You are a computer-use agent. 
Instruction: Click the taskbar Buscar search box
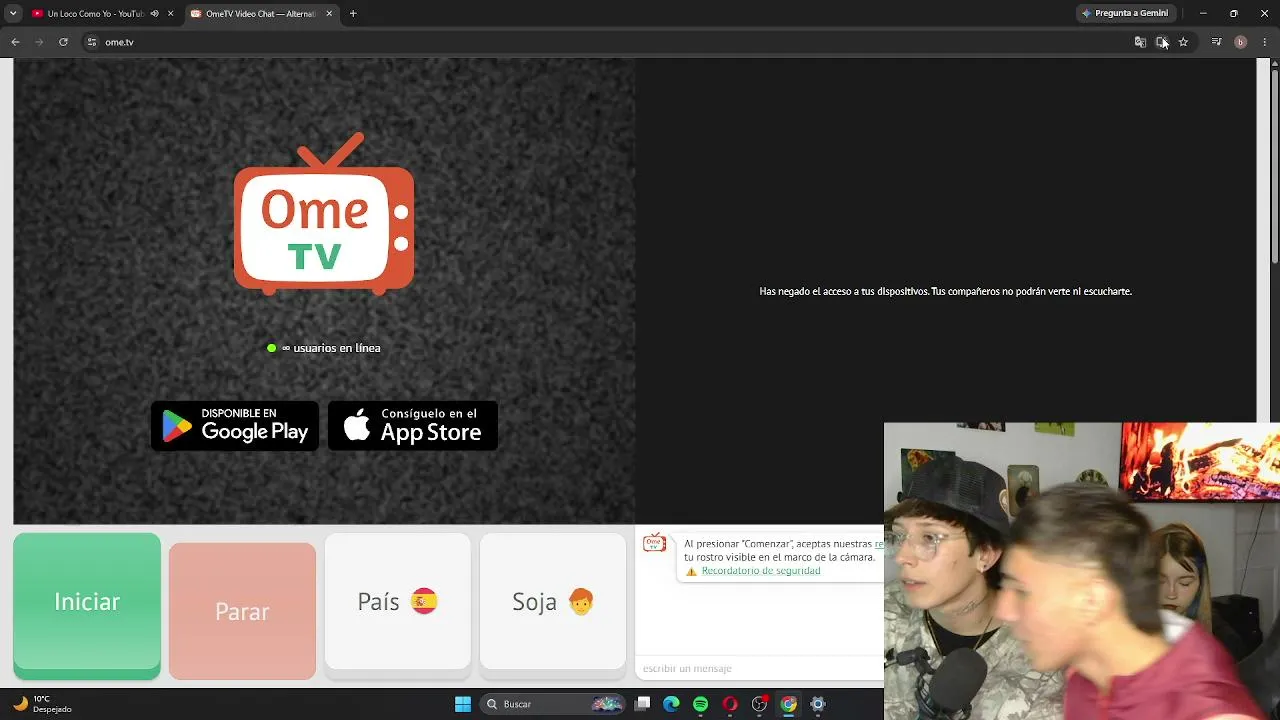click(x=553, y=704)
